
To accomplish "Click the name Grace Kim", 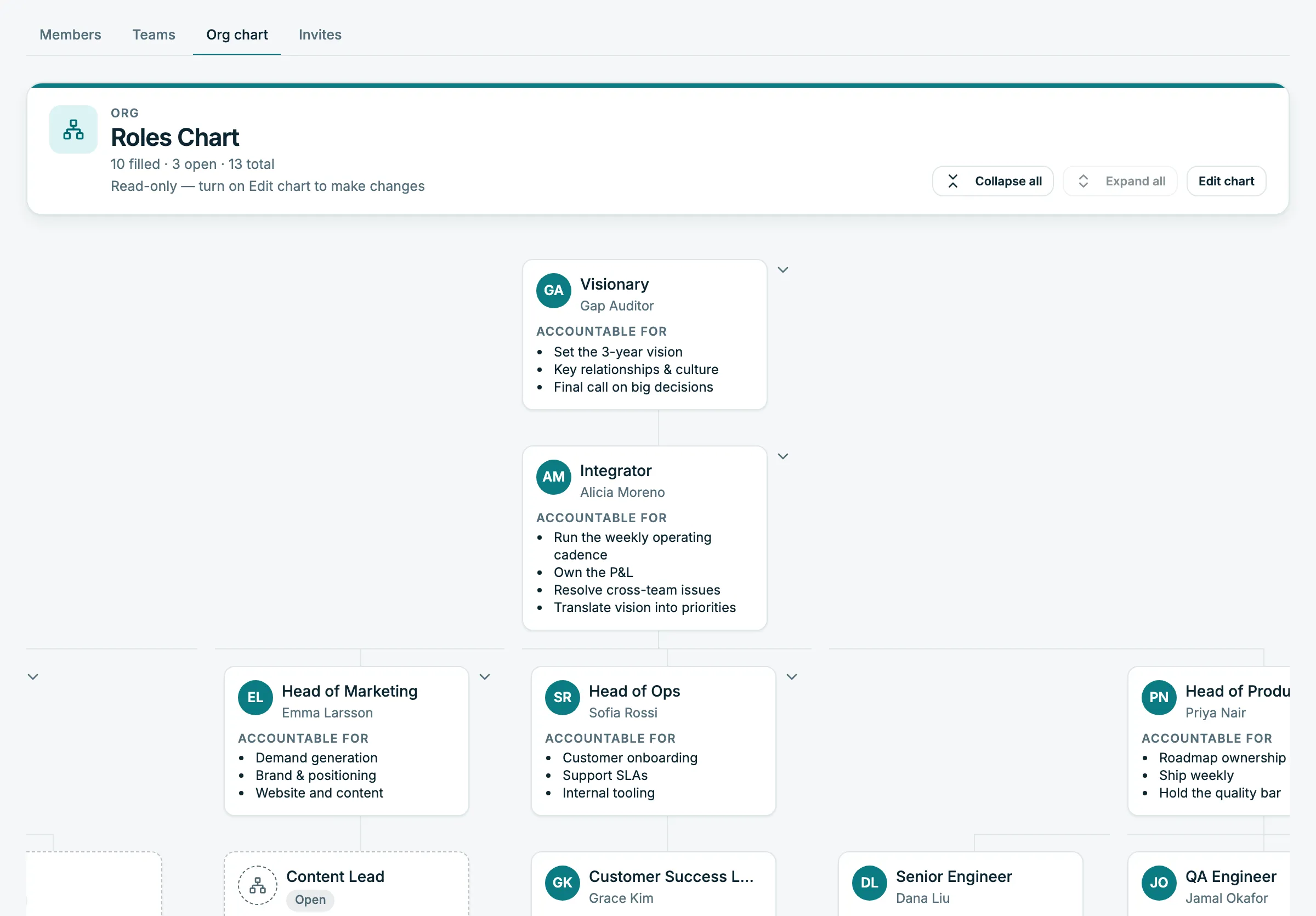I will 621,898.
